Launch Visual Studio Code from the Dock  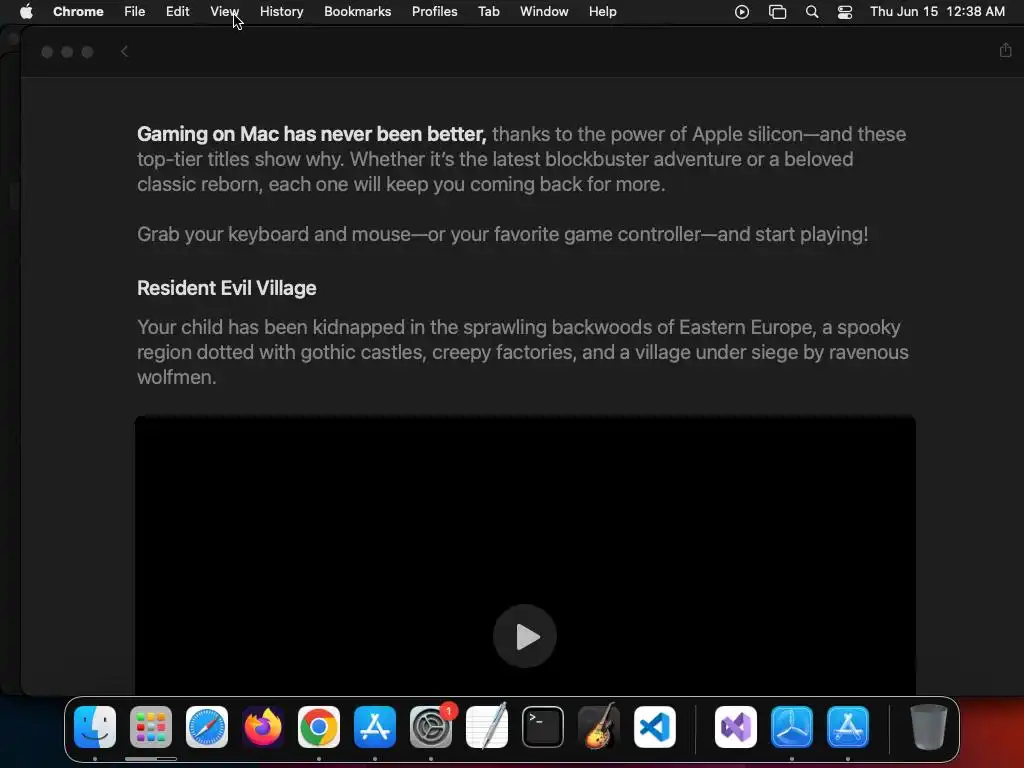(655, 727)
